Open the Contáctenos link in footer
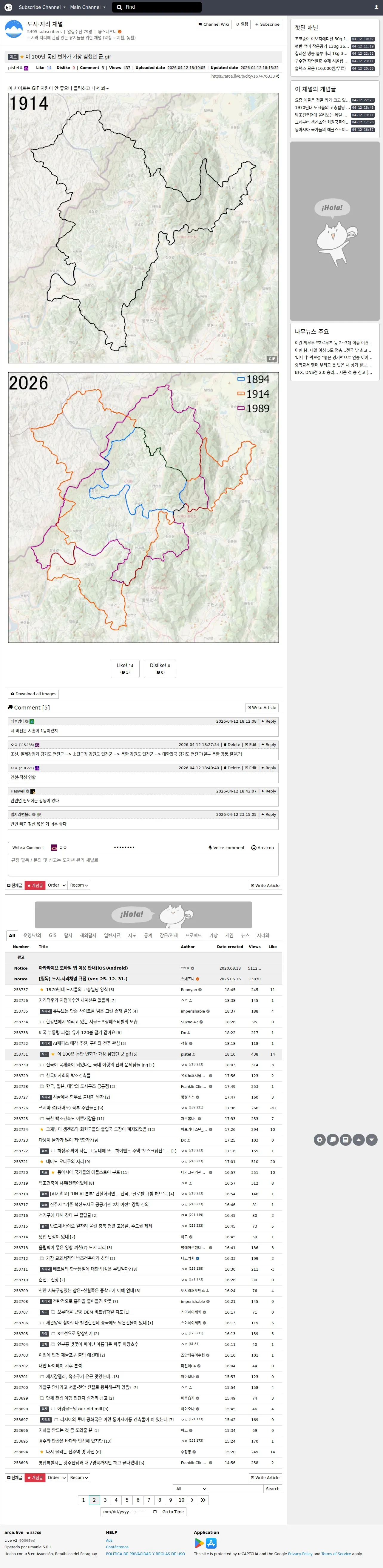Viewport: 383px width, 1568px height. point(117,1547)
